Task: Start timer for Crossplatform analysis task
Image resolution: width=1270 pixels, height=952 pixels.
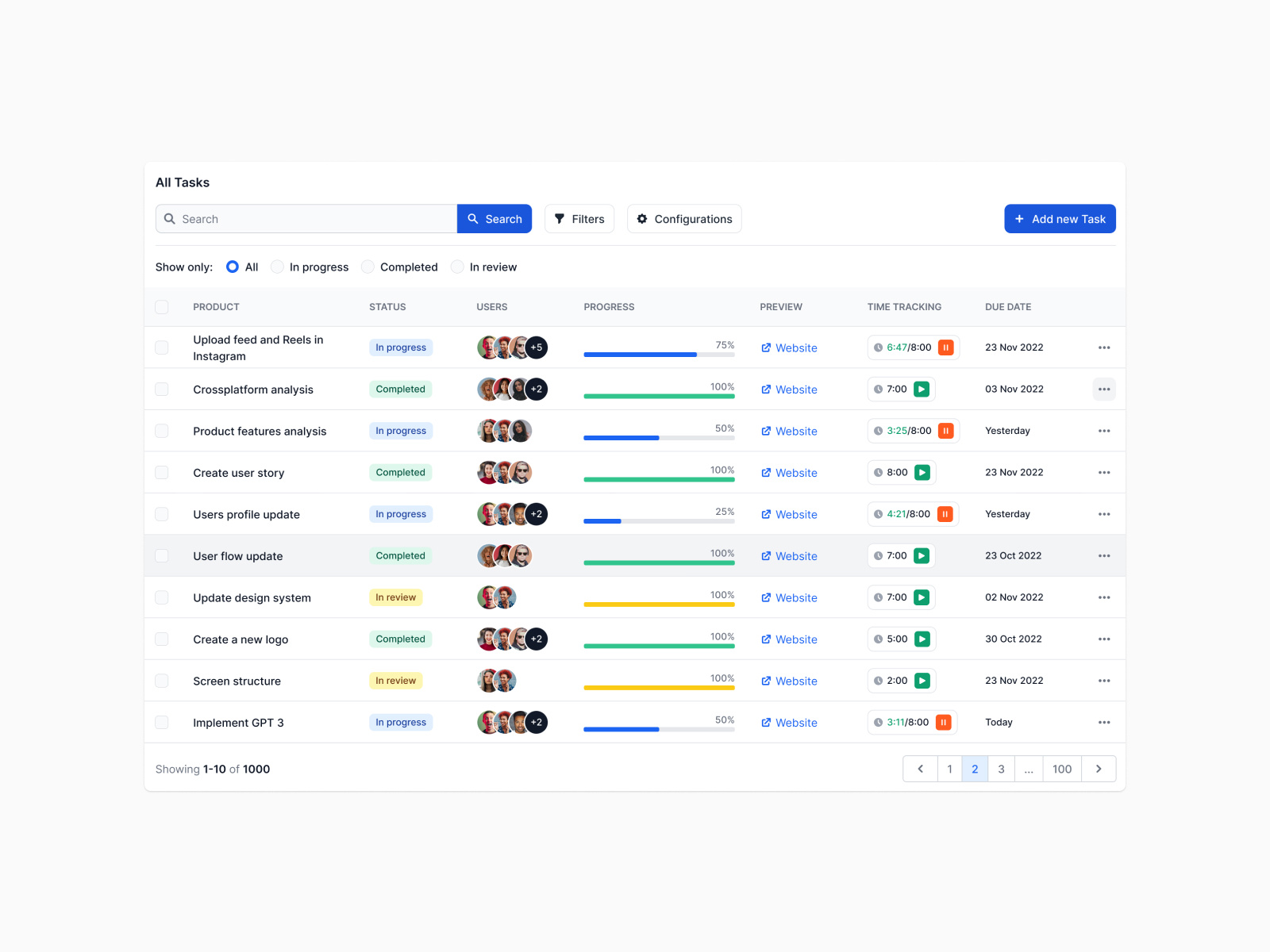Action: click(x=922, y=390)
